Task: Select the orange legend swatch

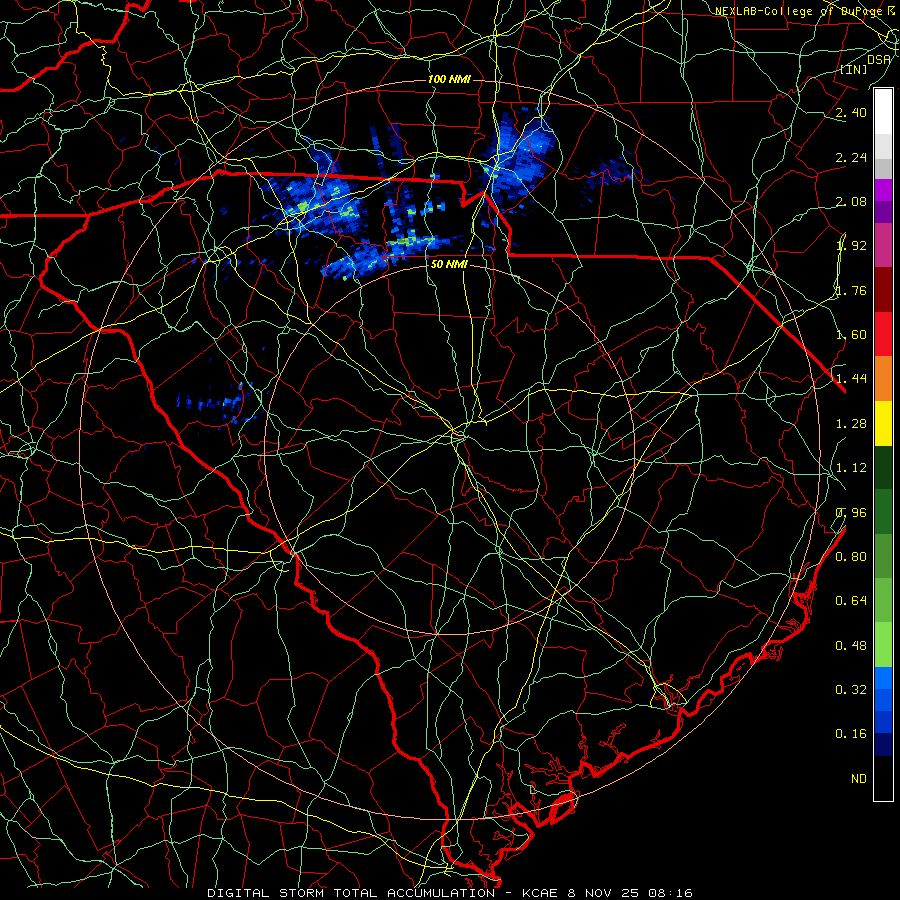Action: click(883, 379)
